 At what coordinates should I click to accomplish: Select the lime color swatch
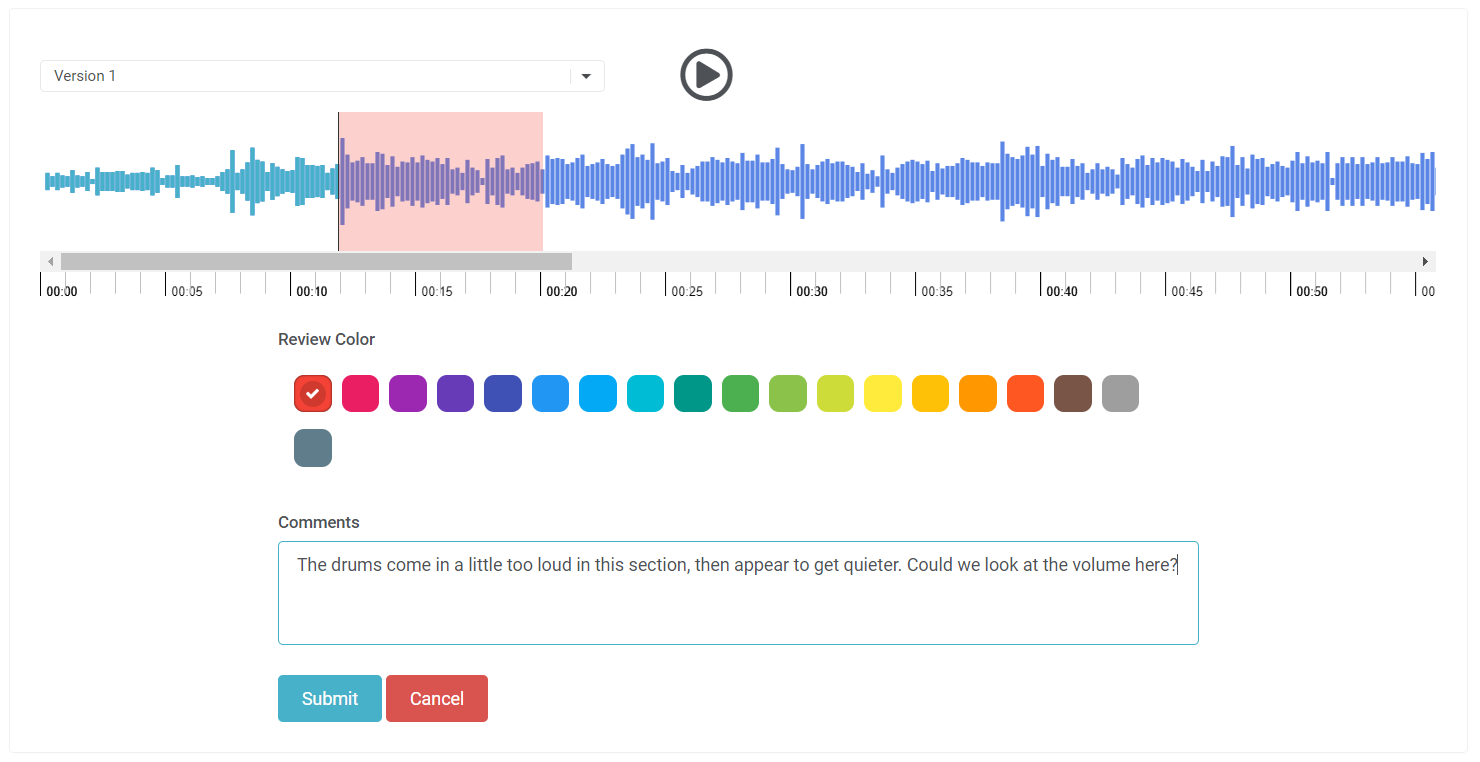[835, 394]
